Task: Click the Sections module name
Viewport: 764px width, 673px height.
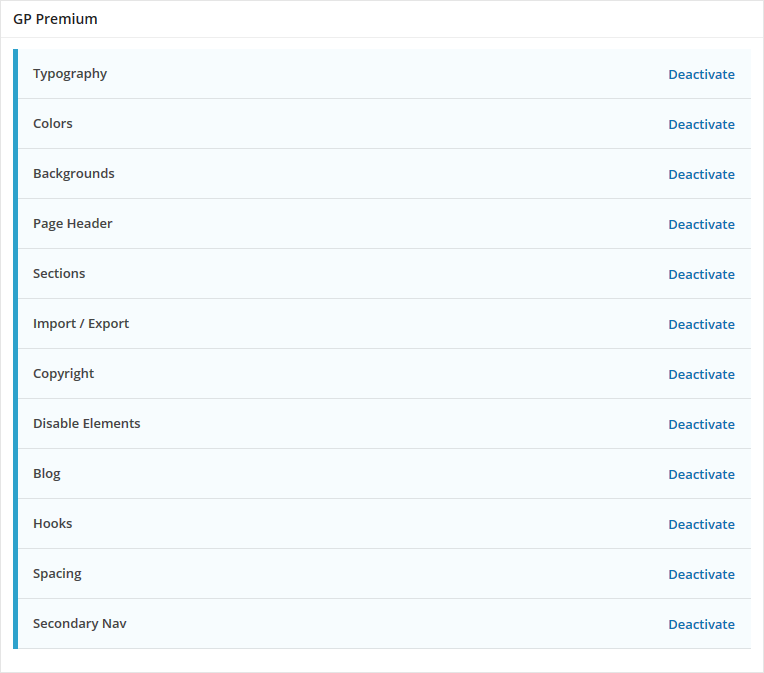Action: (59, 274)
